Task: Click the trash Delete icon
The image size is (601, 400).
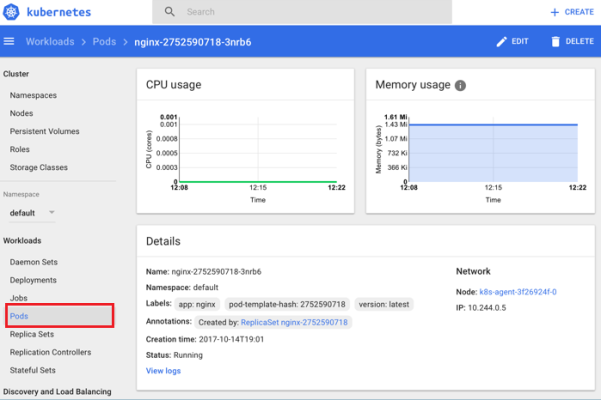Action: pos(556,41)
